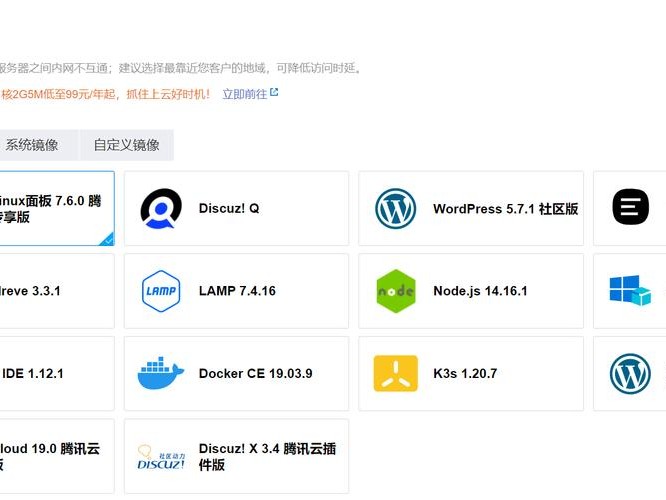Switch to the 自定义镜像 tab

point(127,145)
